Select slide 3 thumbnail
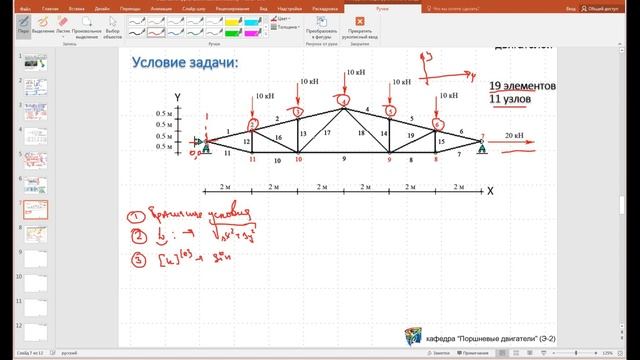Screen dimensions: 640x360 (x=36, y=111)
